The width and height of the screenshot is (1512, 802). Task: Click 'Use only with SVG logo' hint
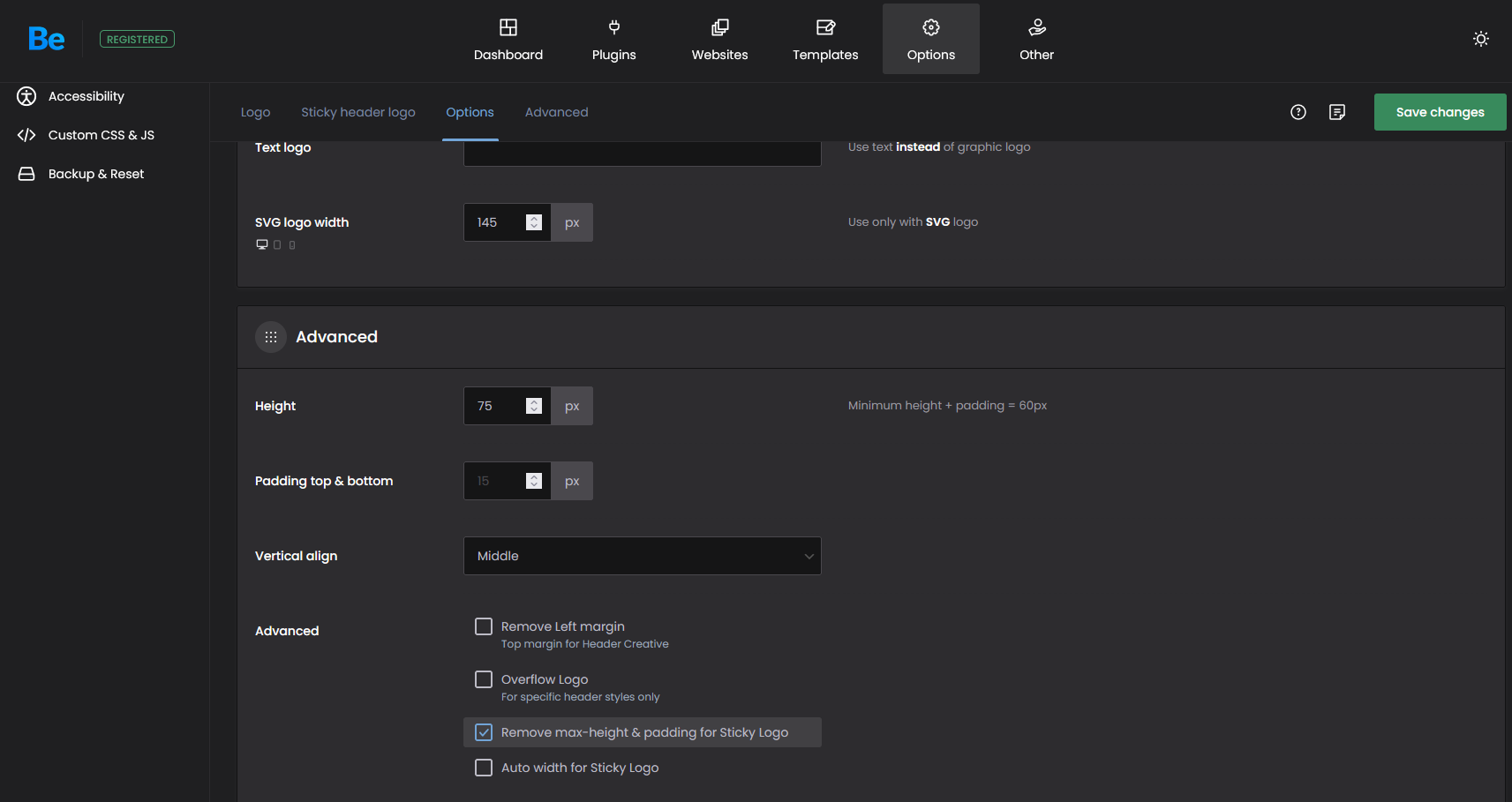pyautogui.click(x=913, y=221)
